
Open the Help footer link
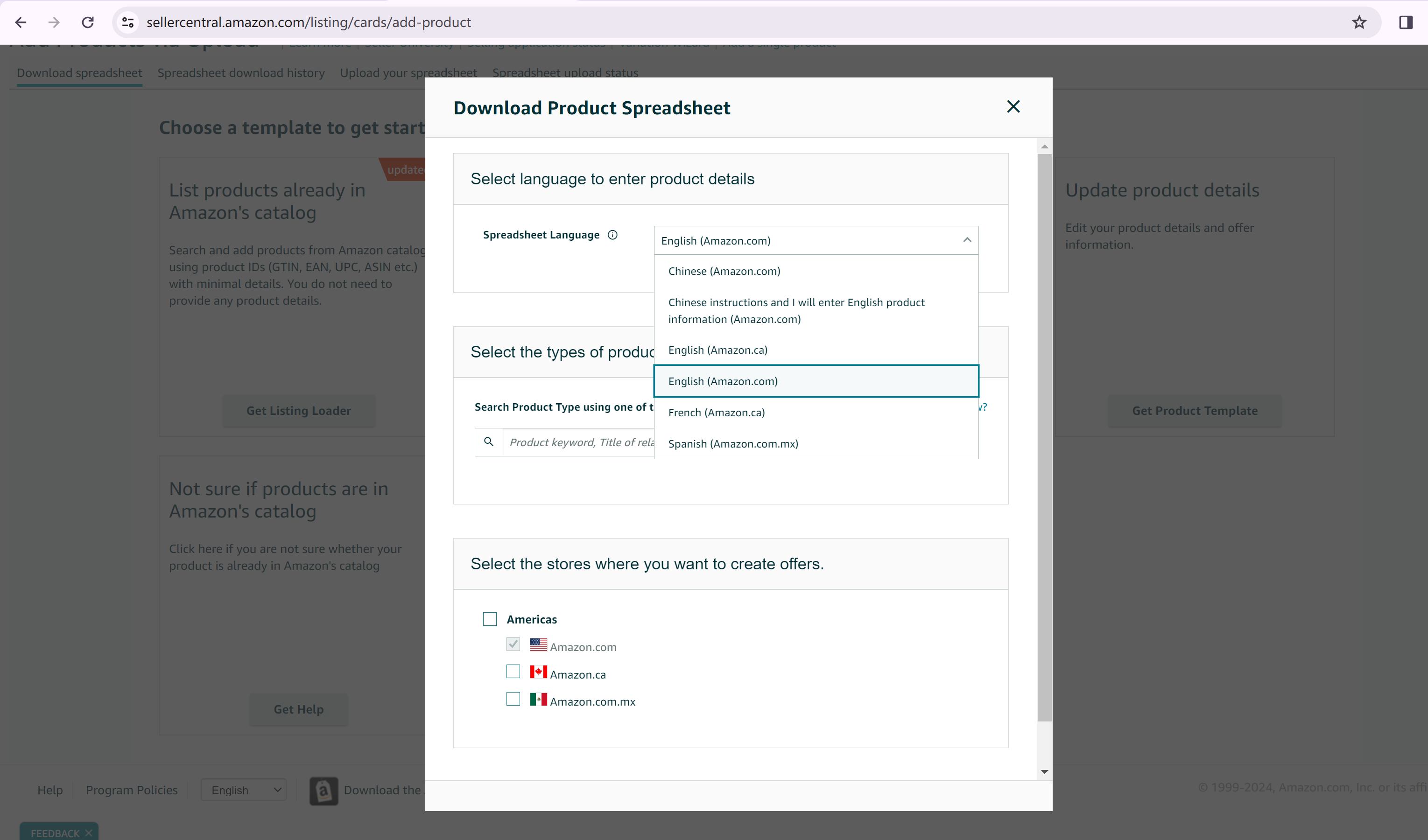point(50,790)
